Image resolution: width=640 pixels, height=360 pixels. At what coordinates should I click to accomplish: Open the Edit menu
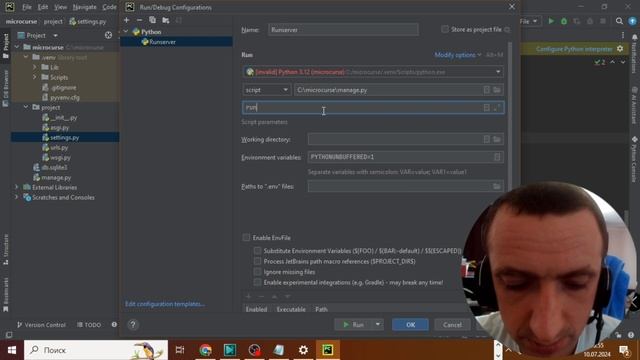43,7
